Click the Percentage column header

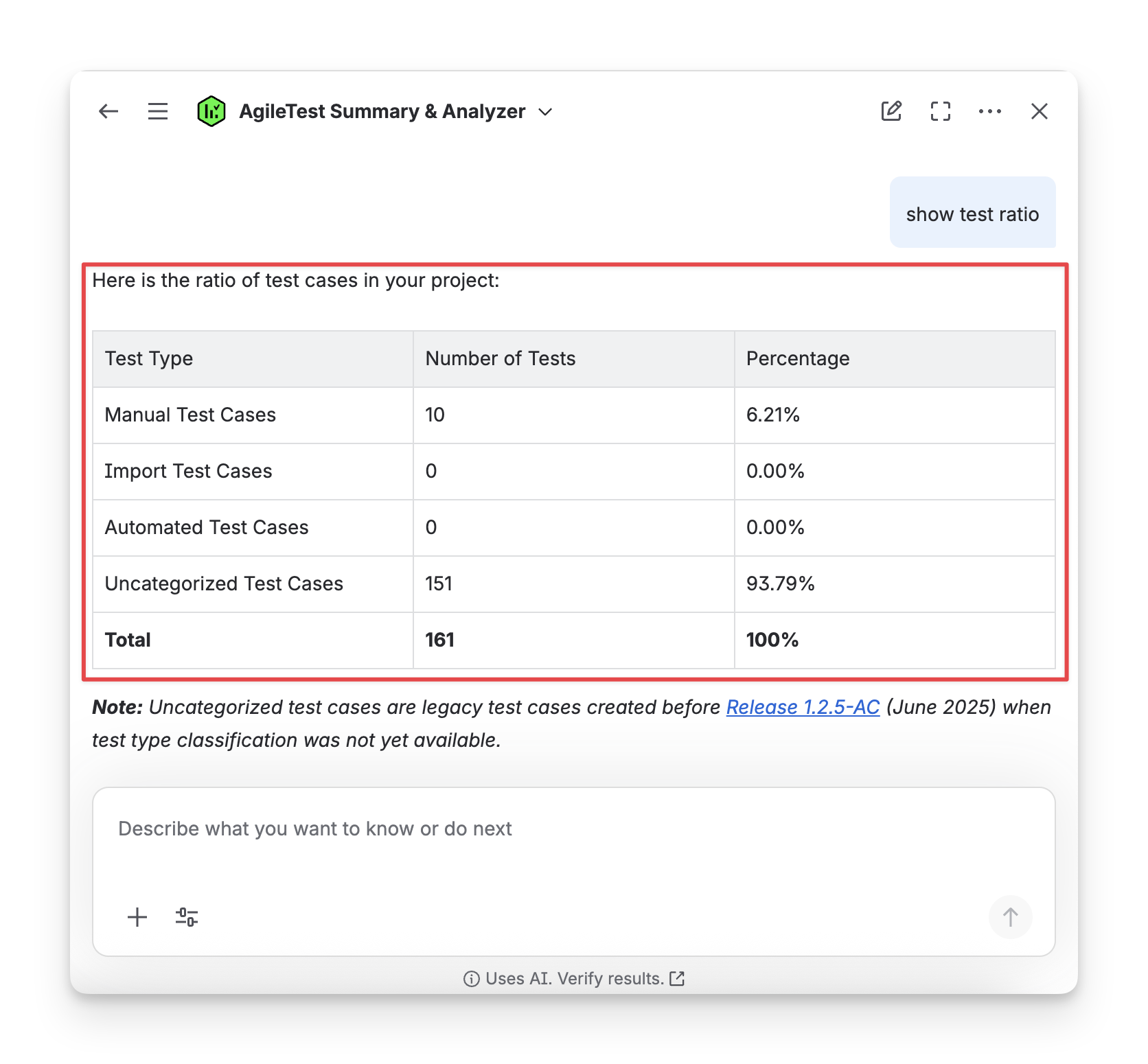(x=798, y=358)
